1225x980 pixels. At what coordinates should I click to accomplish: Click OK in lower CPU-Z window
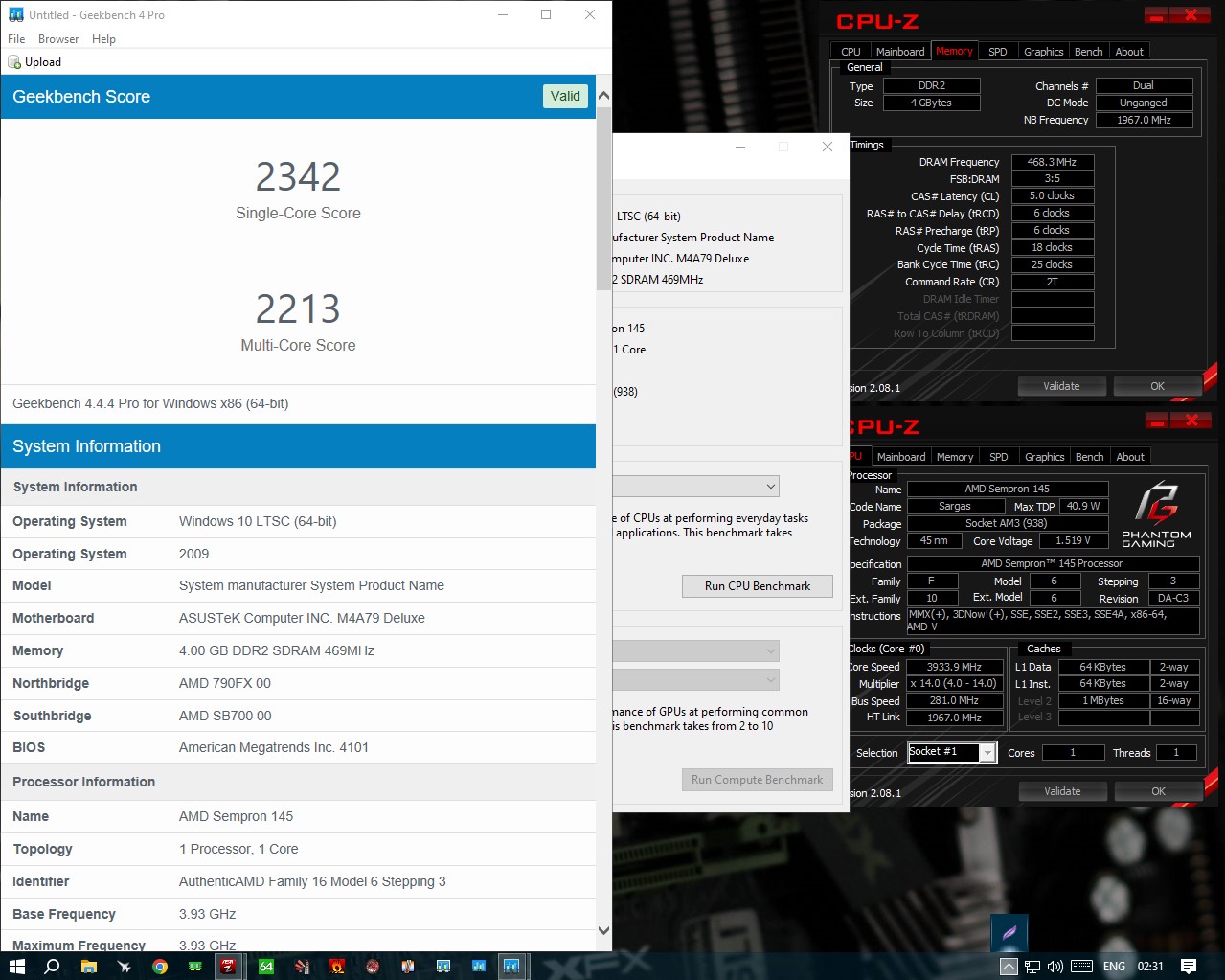tap(1158, 791)
